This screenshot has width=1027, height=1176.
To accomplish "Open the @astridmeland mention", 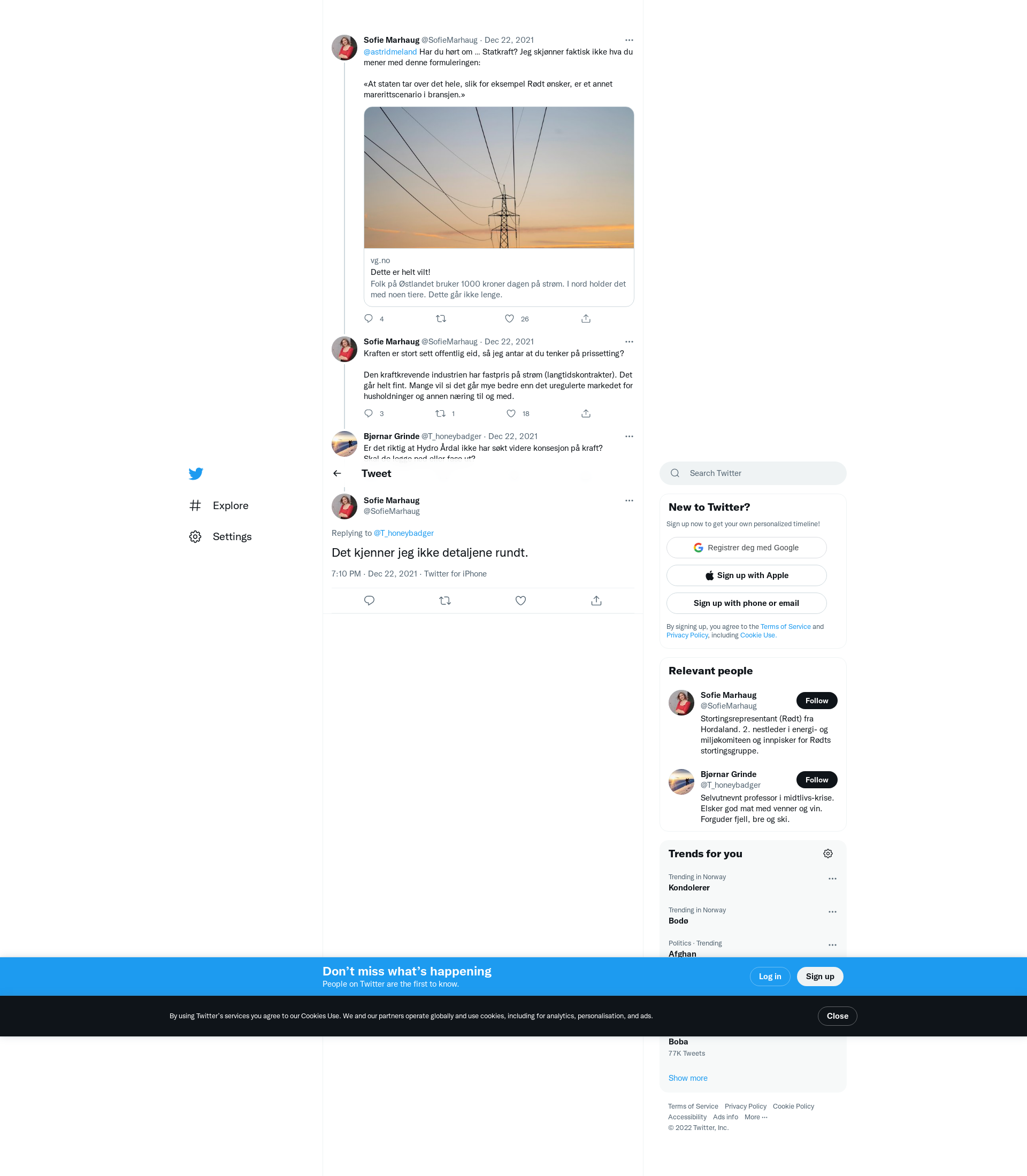I will coord(390,52).
